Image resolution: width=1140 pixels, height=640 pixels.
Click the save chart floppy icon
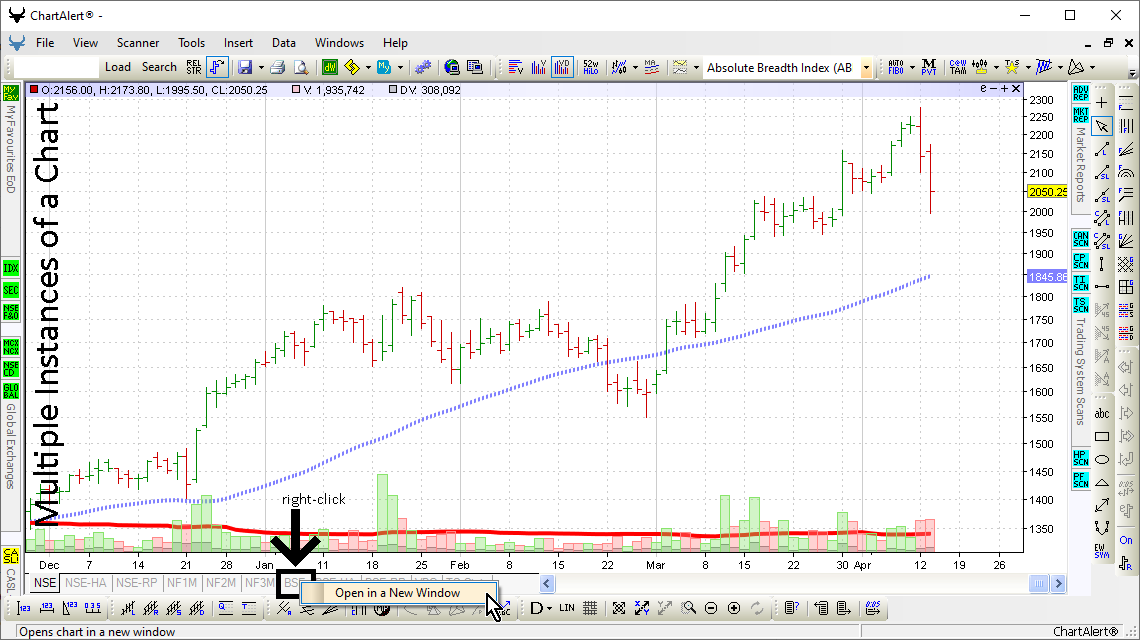(245, 67)
